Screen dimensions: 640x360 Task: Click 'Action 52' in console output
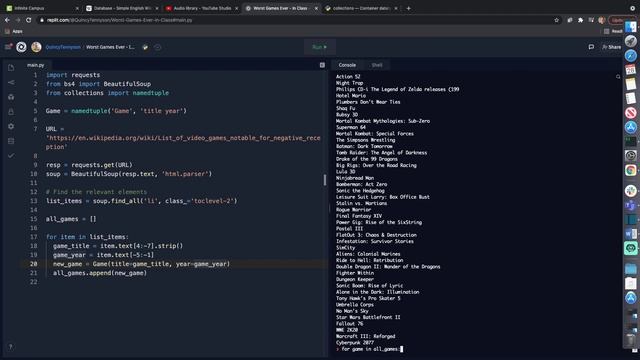coord(348,76)
